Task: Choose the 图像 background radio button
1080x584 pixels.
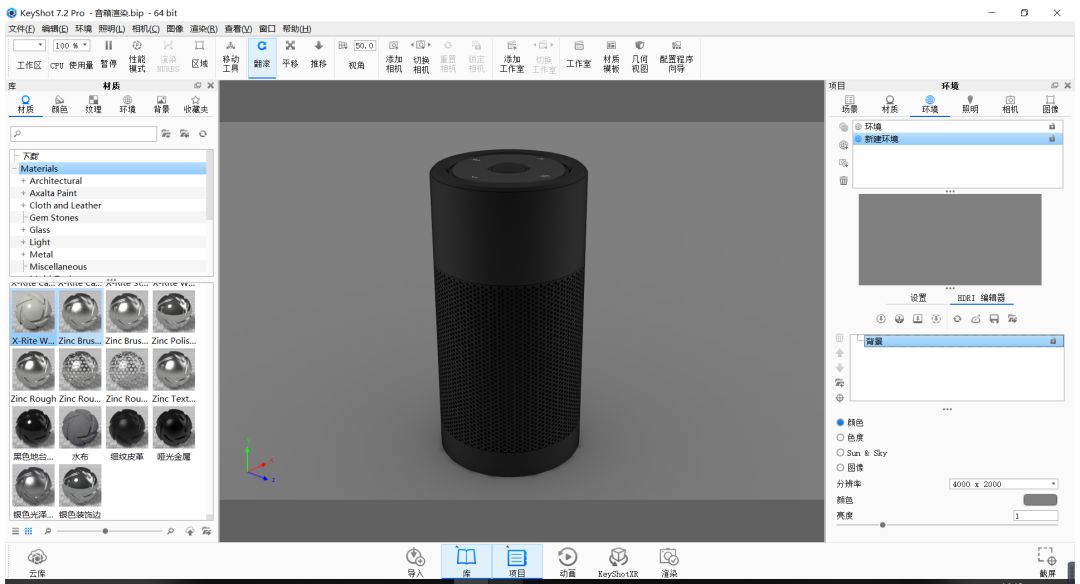Action: tap(840, 468)
